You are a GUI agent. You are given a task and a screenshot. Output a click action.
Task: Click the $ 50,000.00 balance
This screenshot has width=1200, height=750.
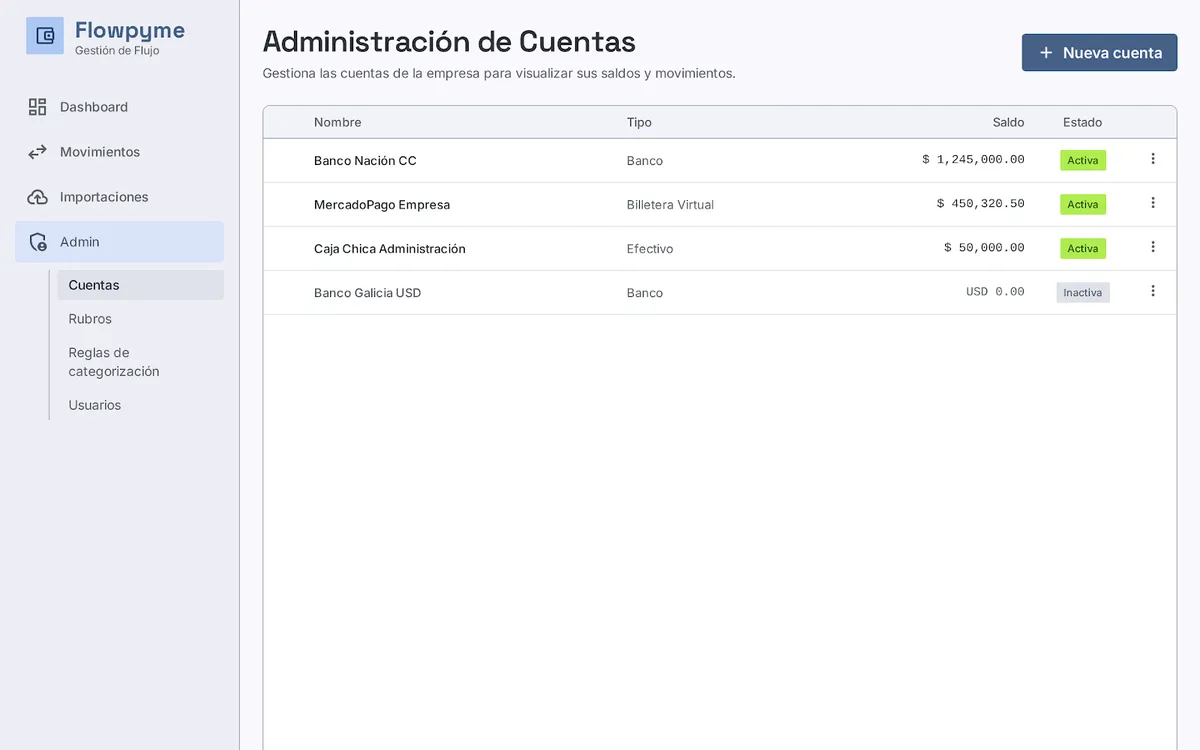(x=984, y=248)
